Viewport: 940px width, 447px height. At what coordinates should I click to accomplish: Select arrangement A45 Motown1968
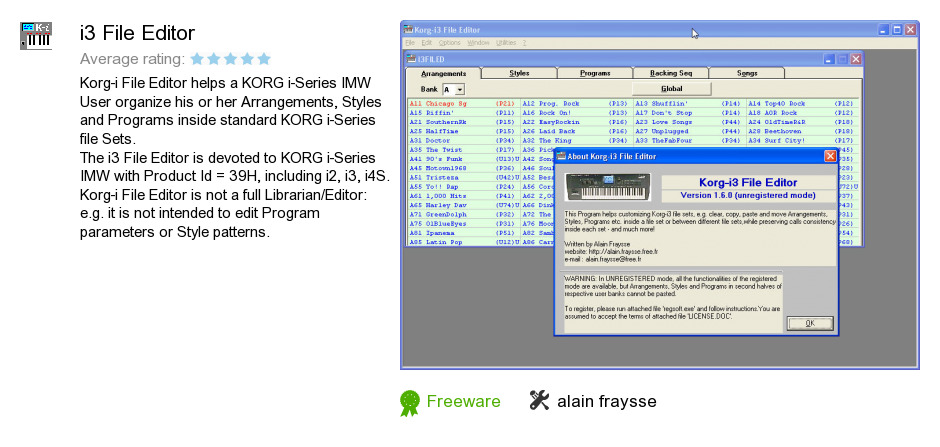tap(463, 168)
